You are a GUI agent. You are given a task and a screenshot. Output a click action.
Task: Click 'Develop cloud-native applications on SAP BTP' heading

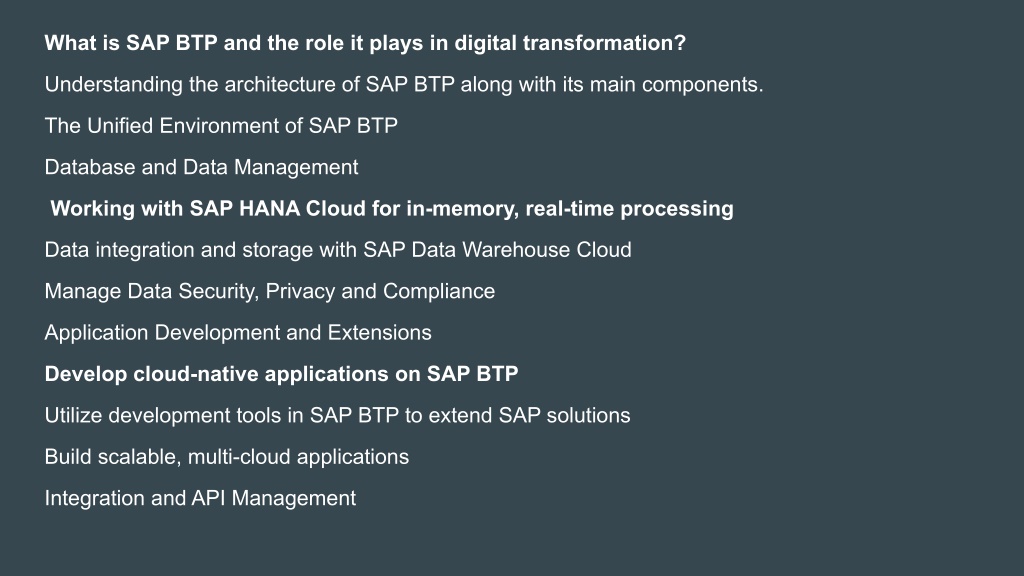pos(281,374)
